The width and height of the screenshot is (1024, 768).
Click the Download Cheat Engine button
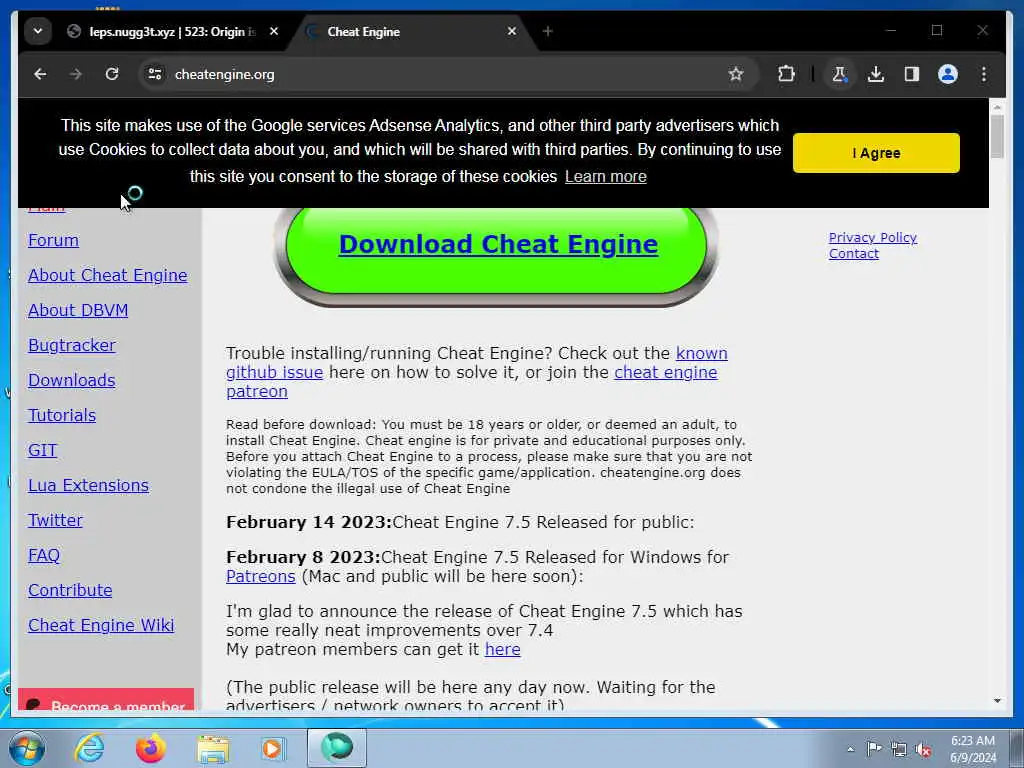pyautogui.click(x=498, y=244)
